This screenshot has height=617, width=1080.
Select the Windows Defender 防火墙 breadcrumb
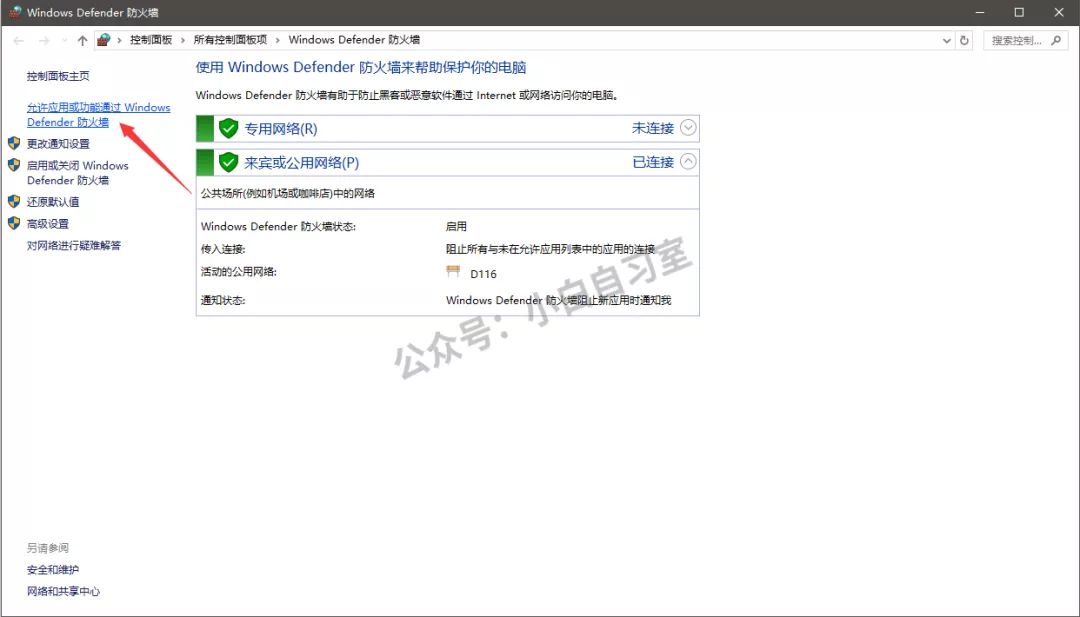tap(354, 40)
